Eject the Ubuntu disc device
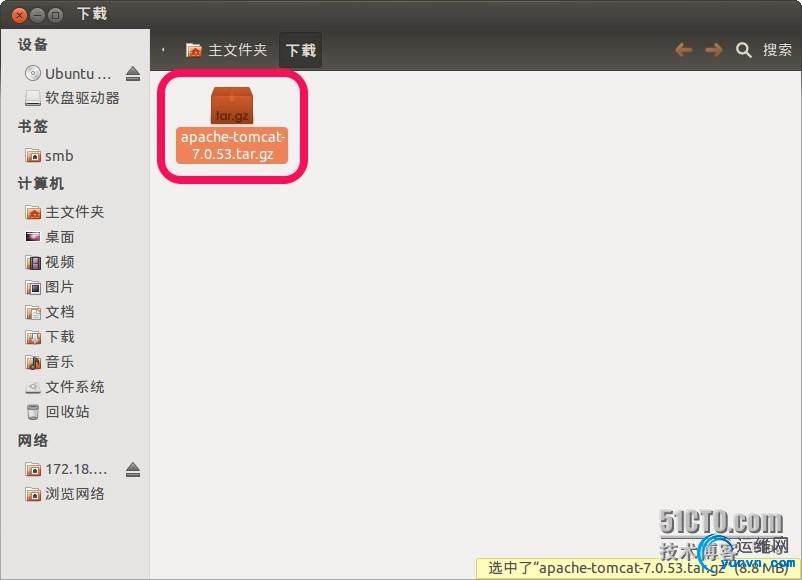 tap(133, 74)
